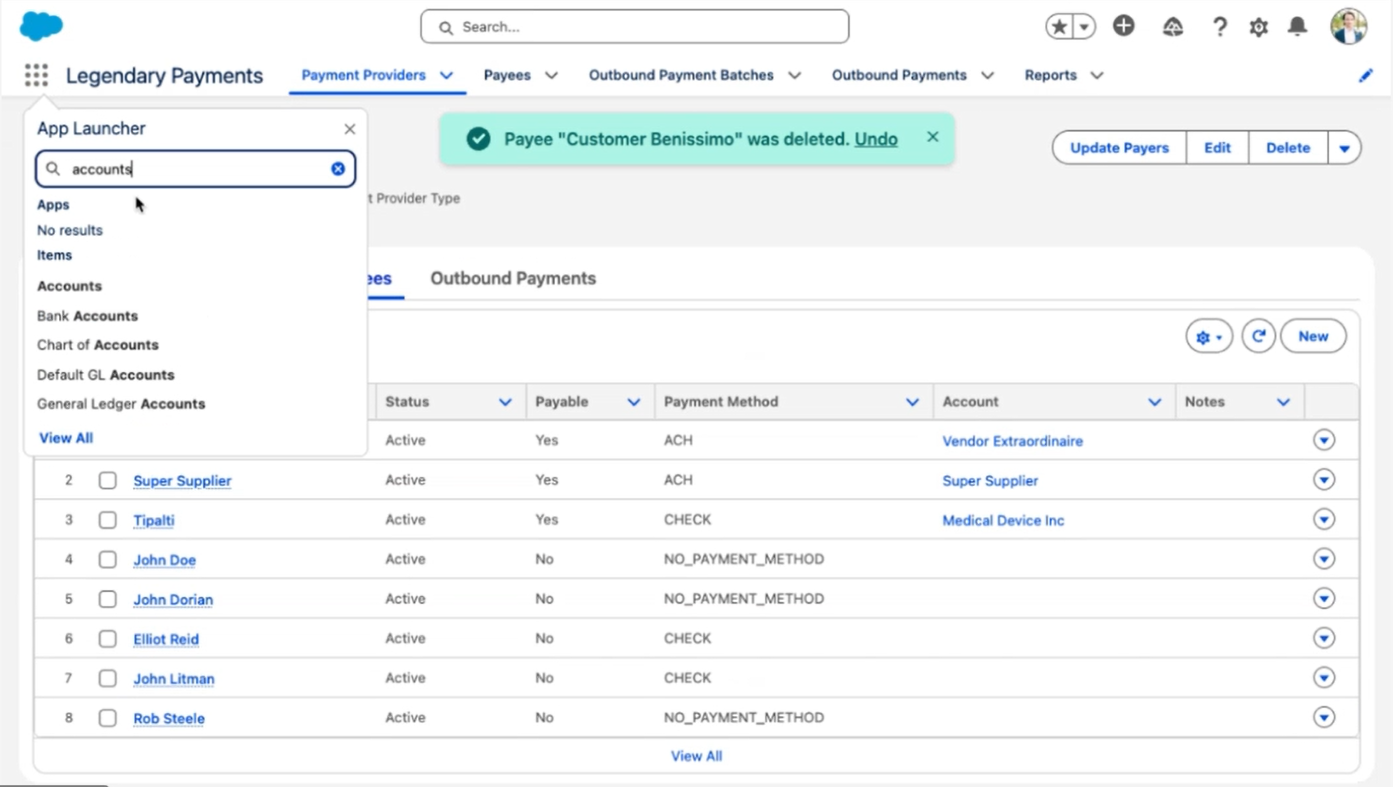1393x787 pixels.
Task: Tick the checkbox for John Doe
Action: (x=107, y=560)
